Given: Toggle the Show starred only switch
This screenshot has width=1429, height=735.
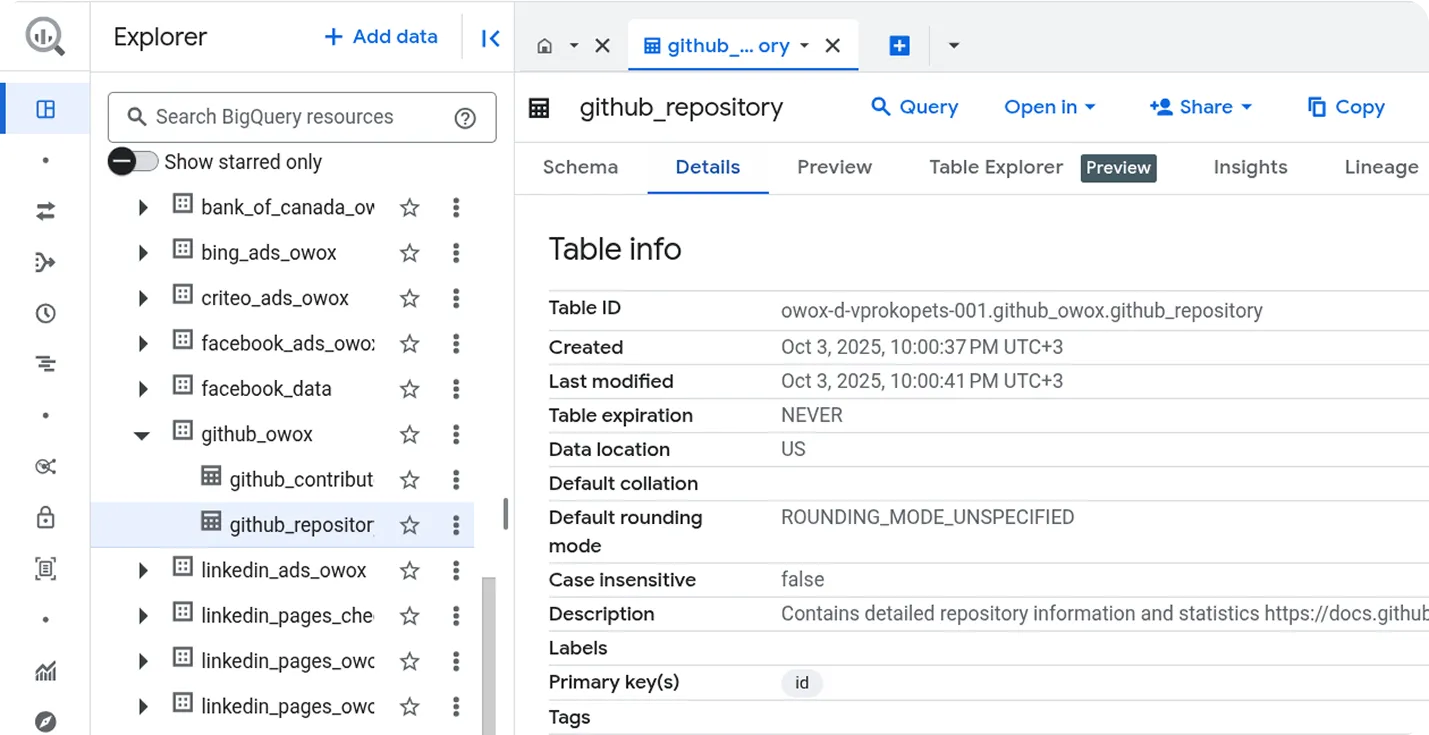Looking at the screenshot, I should point(132,161).
